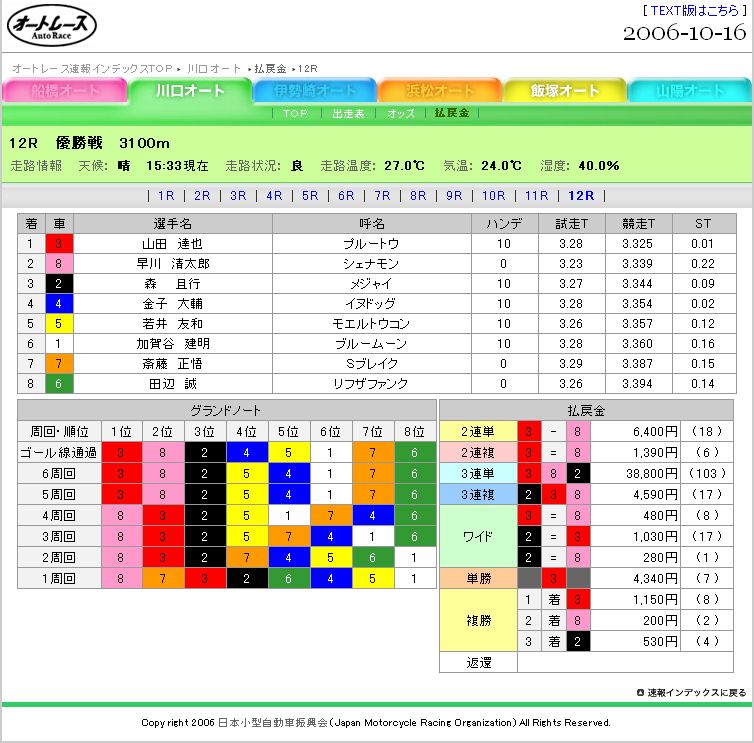
Task: Click payout amount 4,340円
Action: (x=655, y=579)
